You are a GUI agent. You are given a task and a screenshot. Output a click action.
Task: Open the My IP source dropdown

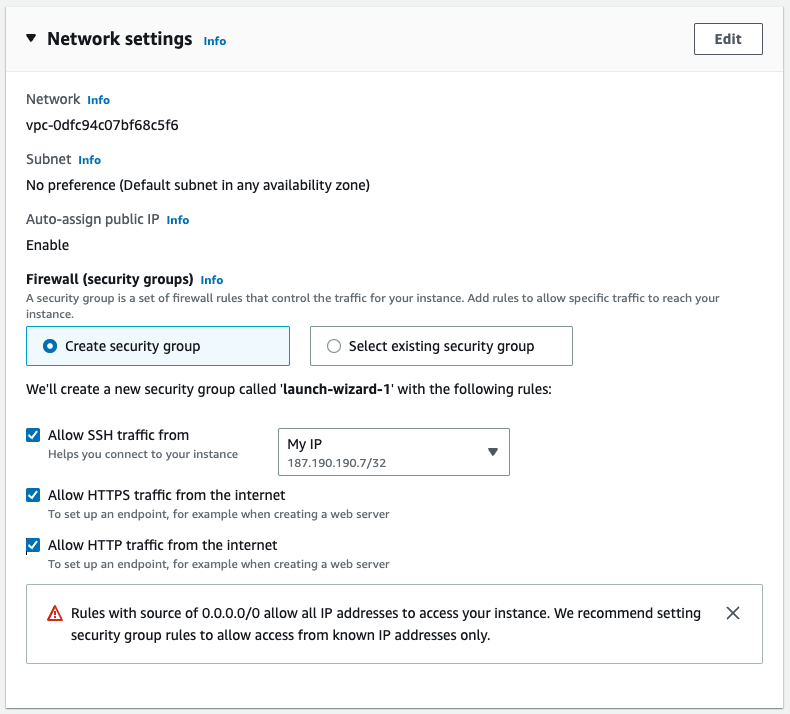(393, 452)
